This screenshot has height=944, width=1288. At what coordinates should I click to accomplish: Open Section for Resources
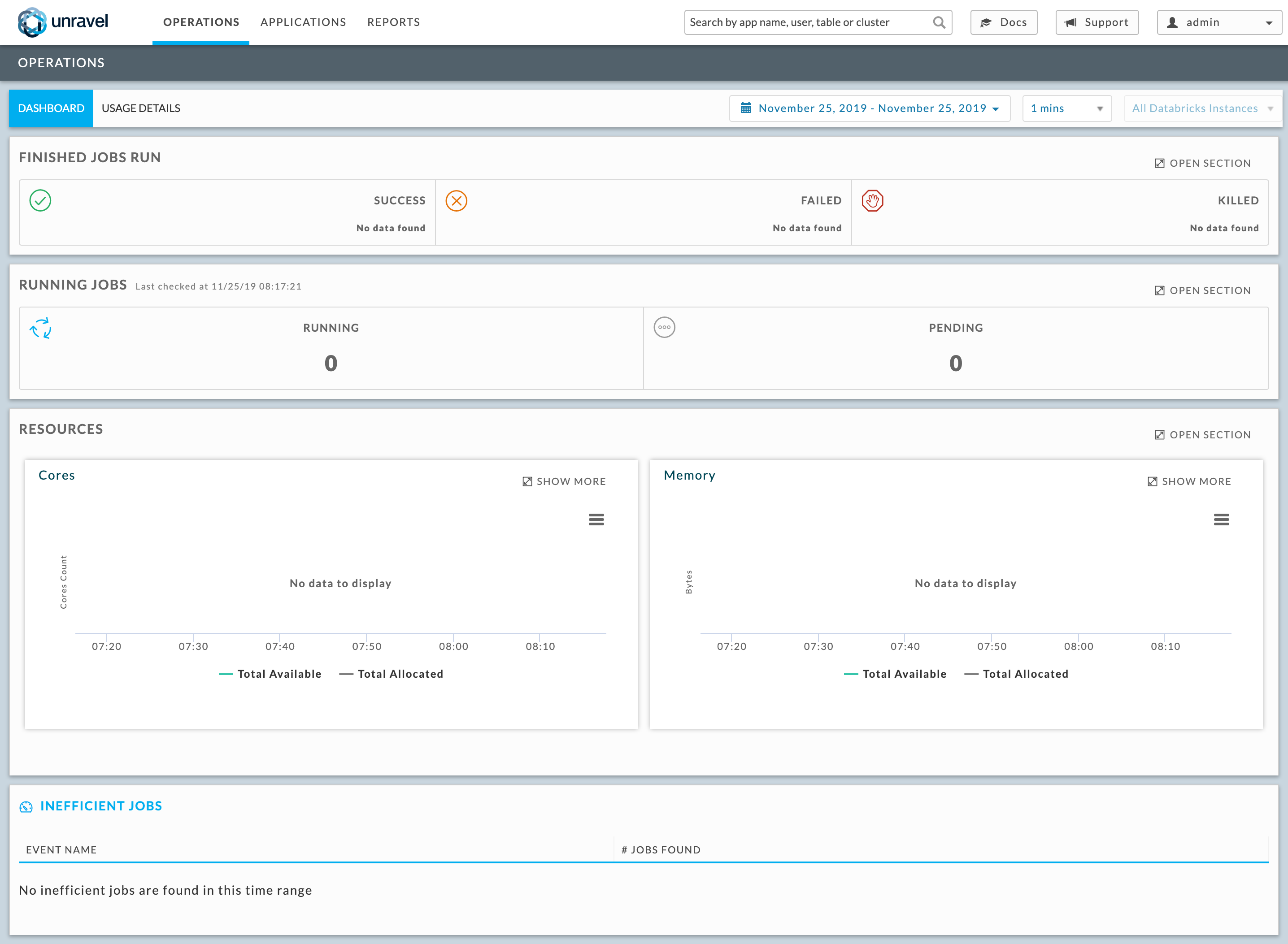click(1203, 435)
